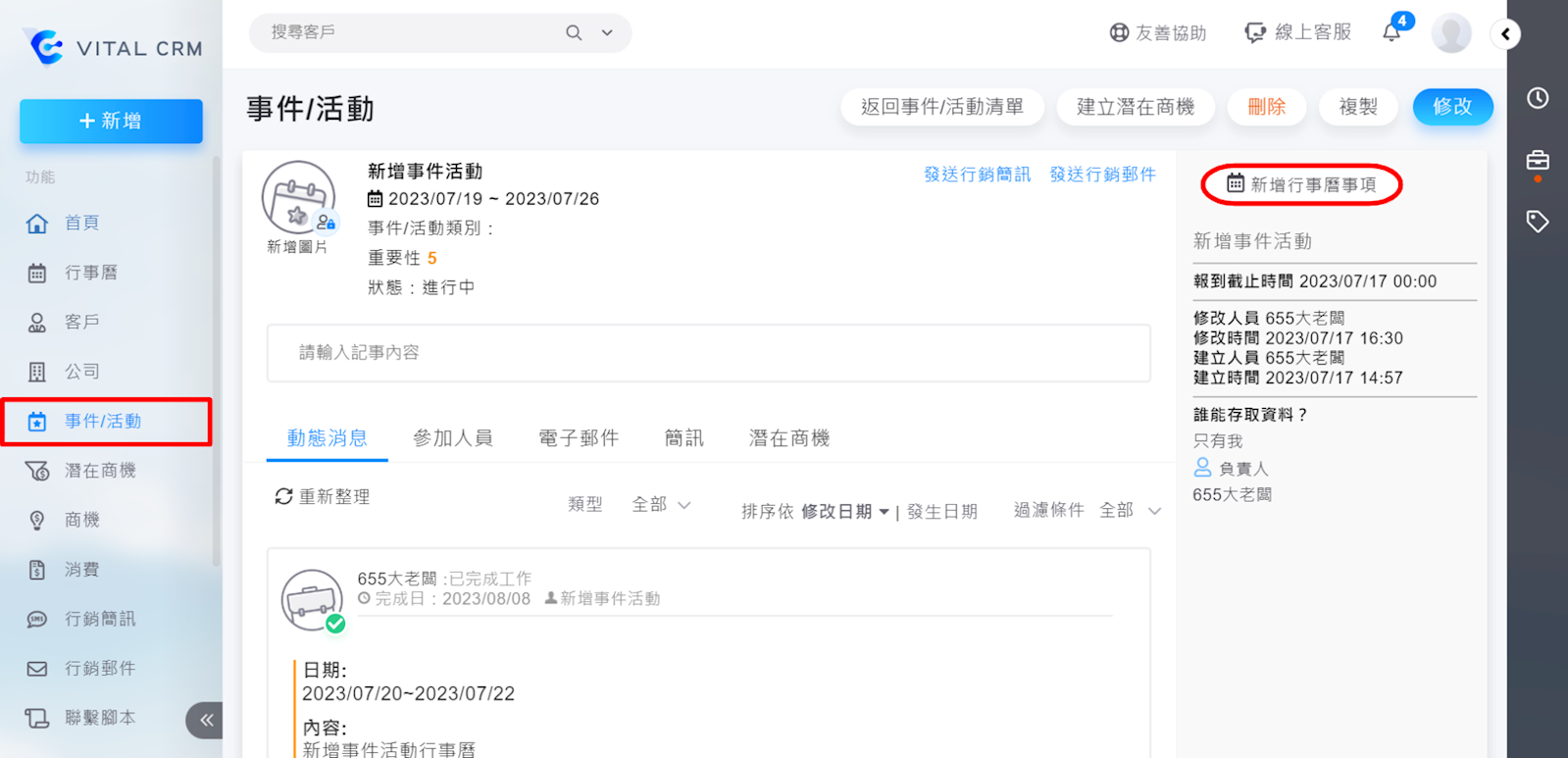The width and height of the screenshot is (1568, 758).
Task: Click the search magnifier icon
Action: (574, 33)
